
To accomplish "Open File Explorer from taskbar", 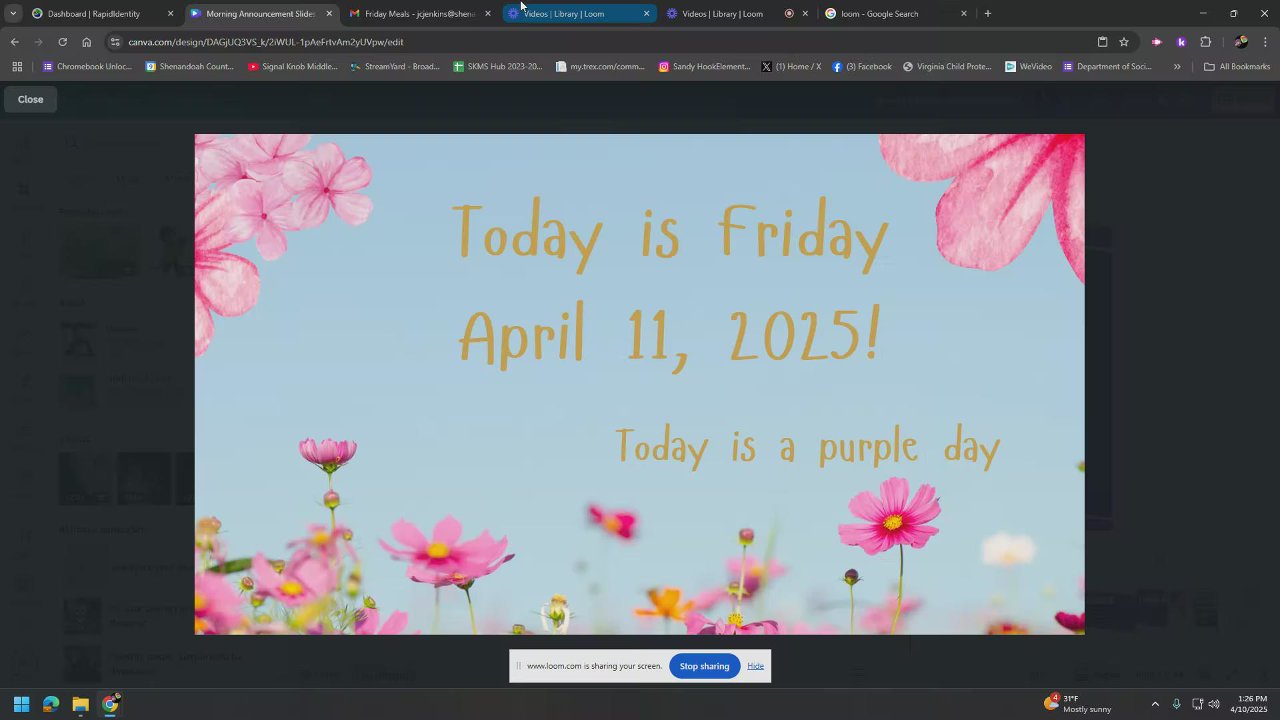I will (x=80, y=704).
